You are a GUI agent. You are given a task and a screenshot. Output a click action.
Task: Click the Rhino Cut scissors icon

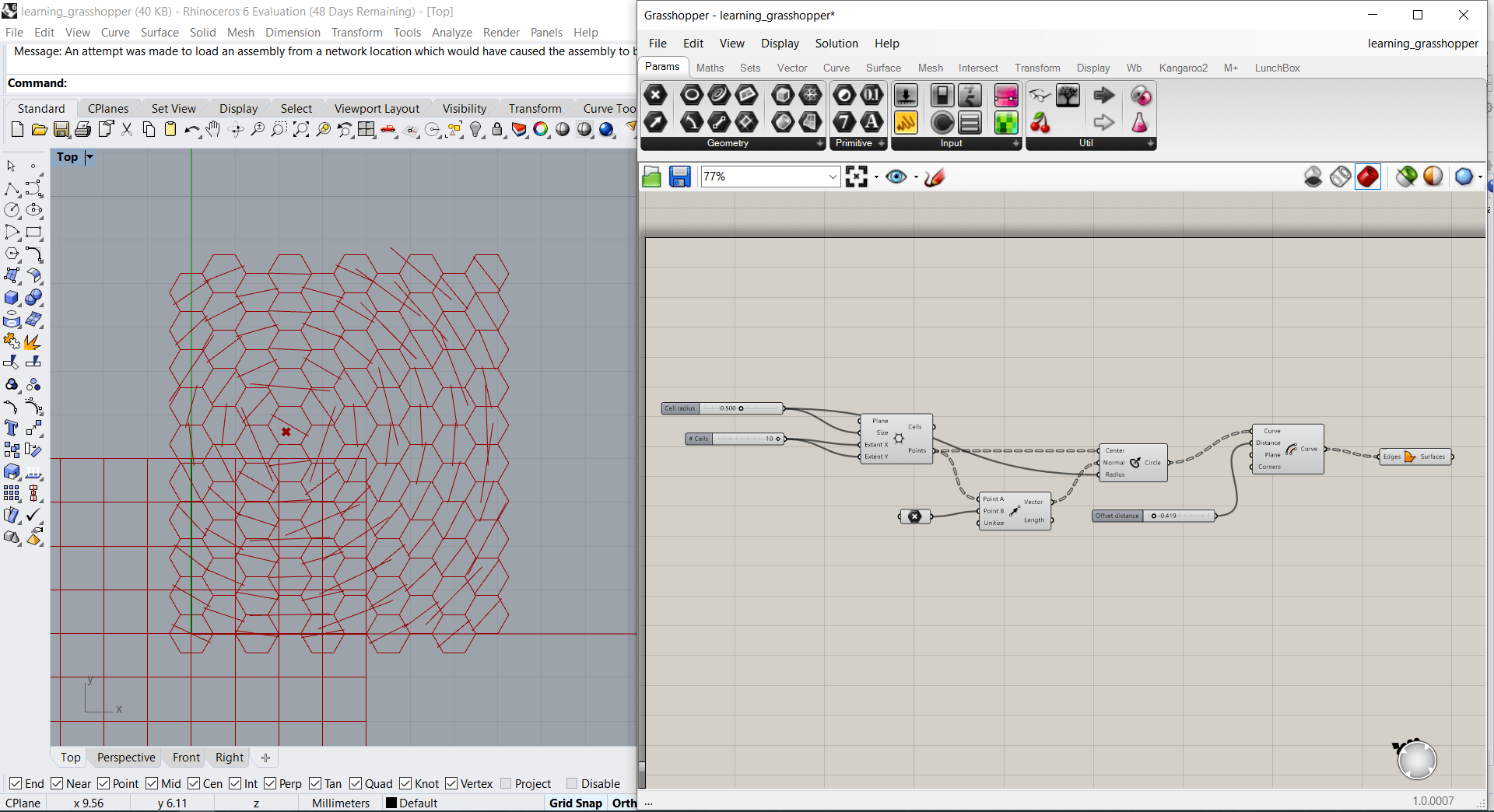[x=127, y=130]
